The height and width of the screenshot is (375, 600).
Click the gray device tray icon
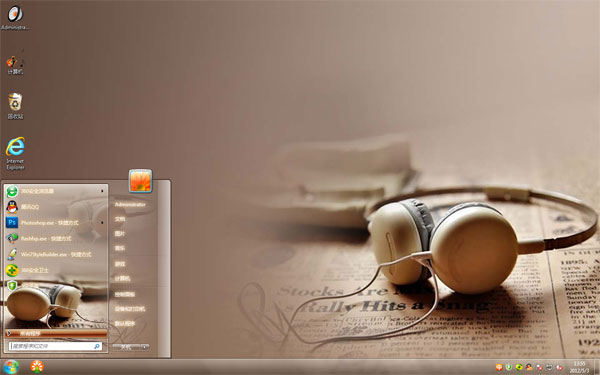[549, 367]
